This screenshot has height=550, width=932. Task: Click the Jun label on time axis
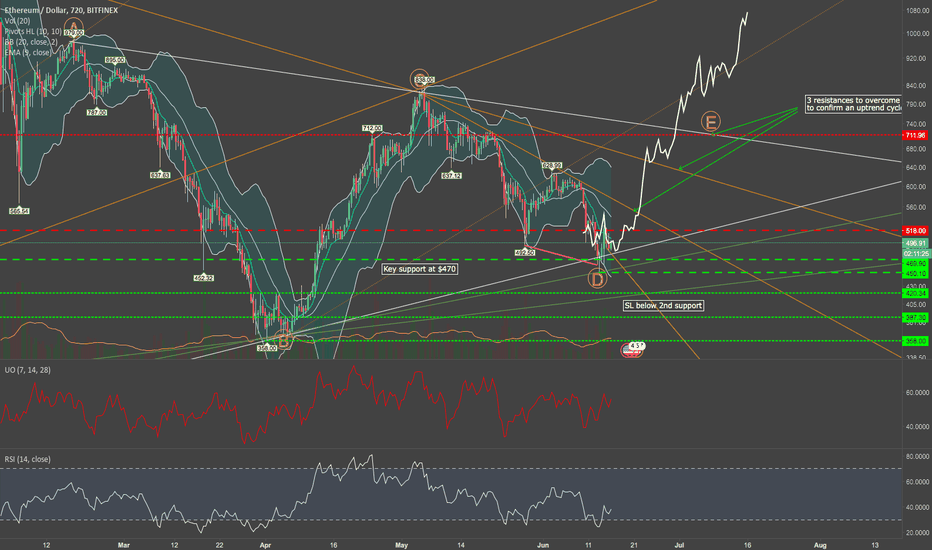pyautogui.click(x=543, y=545)
